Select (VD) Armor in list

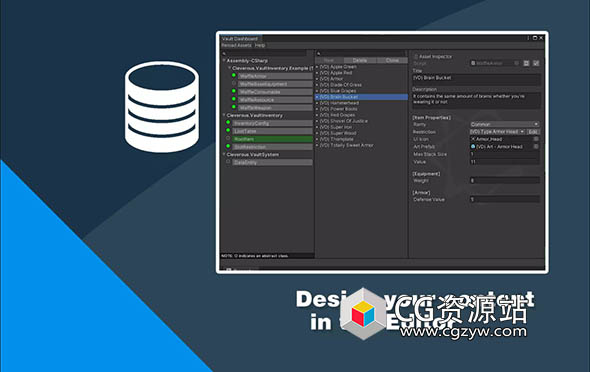[361, 79]
